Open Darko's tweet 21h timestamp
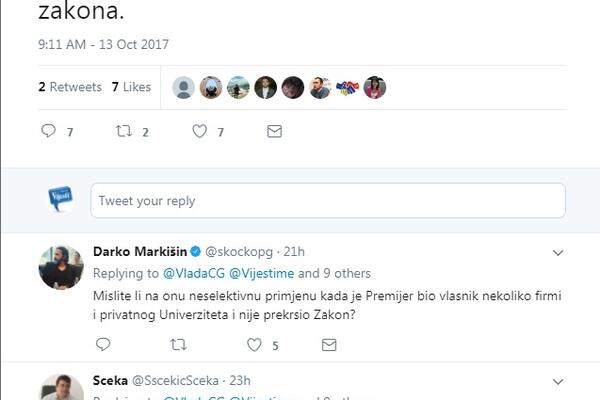Screen dimensions: 600x400 coord(294,251)
